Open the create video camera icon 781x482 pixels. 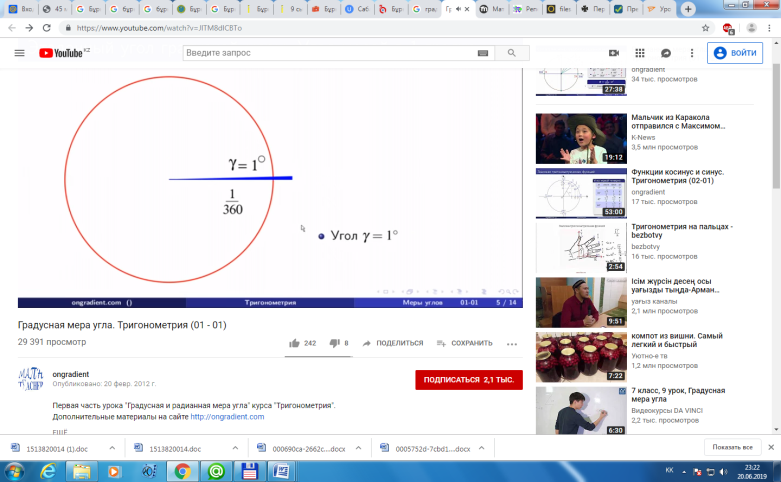click(x=614, y=53)
